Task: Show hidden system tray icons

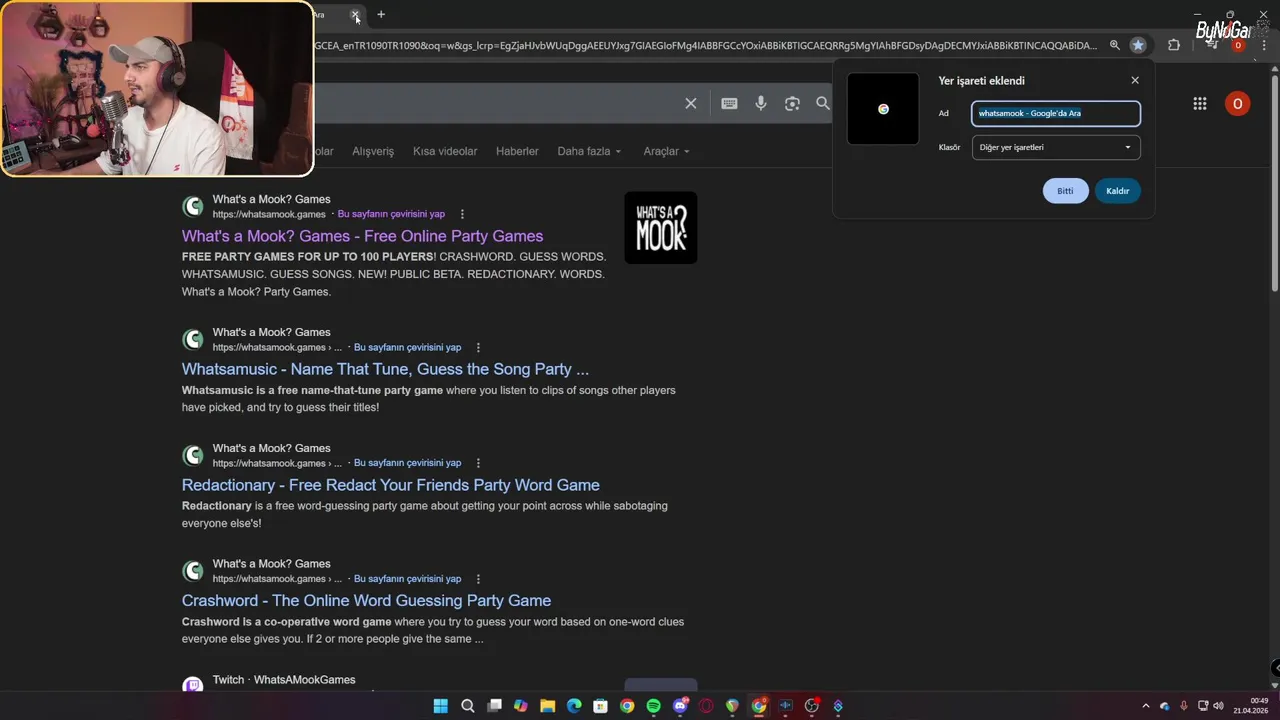Action: tap(1146, 706)
